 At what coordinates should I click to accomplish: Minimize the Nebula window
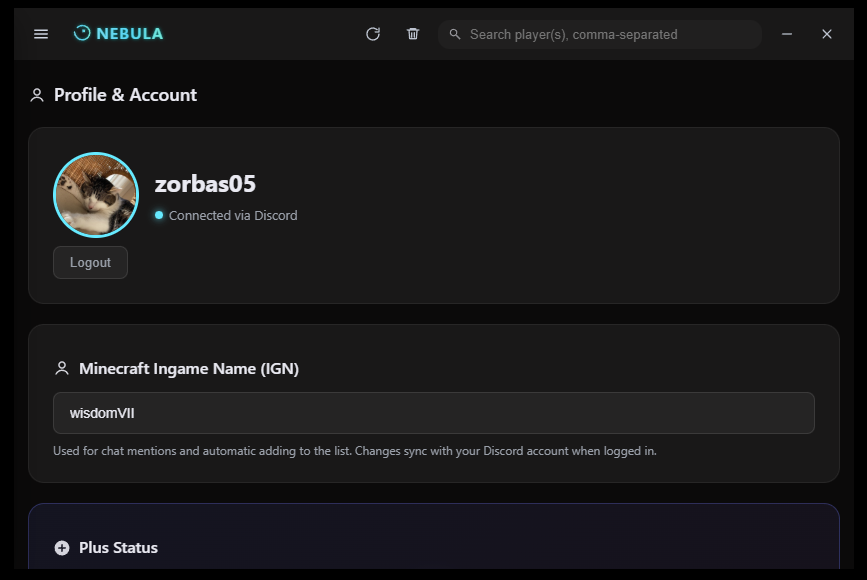(787, 33)
